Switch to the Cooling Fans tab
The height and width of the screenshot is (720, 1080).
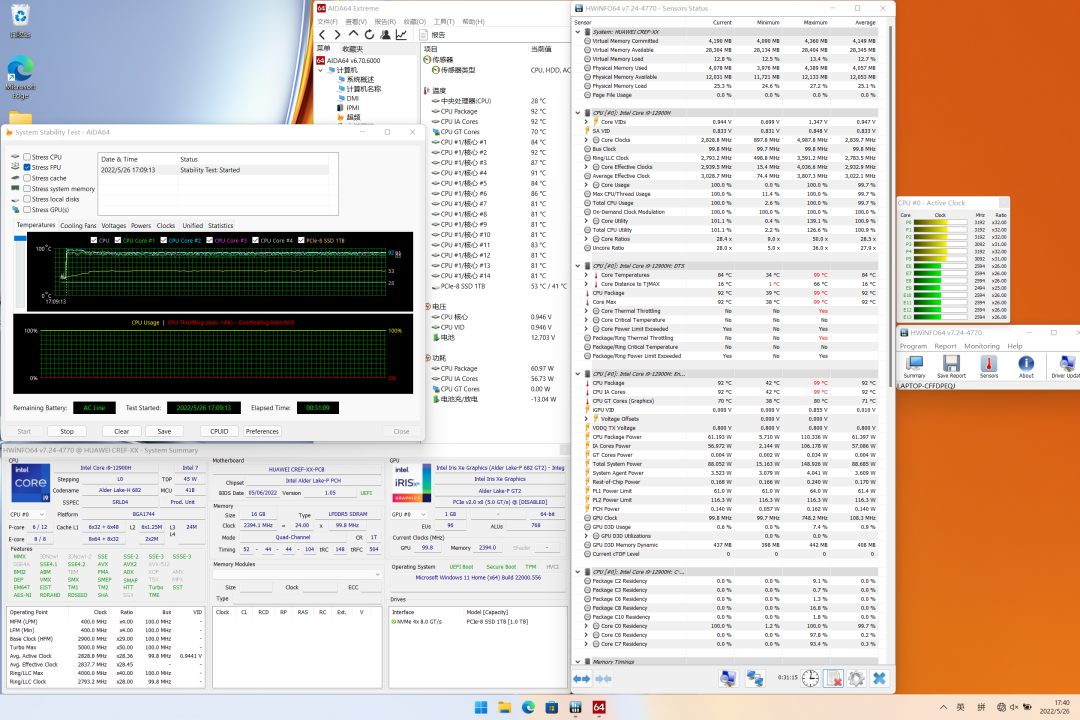tap(78, 226)
